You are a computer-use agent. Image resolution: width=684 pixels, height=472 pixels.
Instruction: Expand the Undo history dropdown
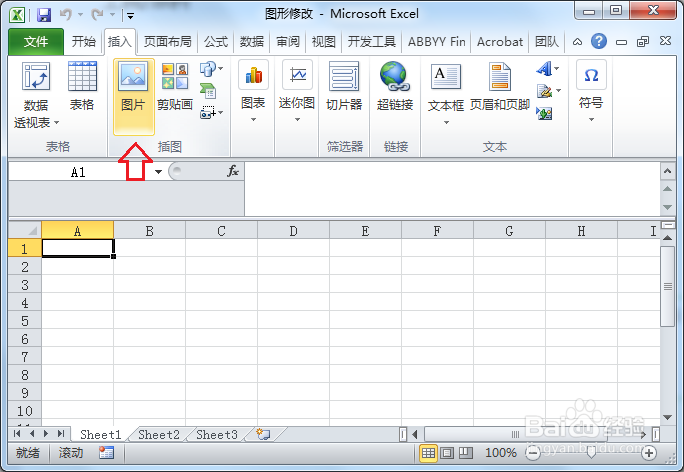(x=80, y=15)
